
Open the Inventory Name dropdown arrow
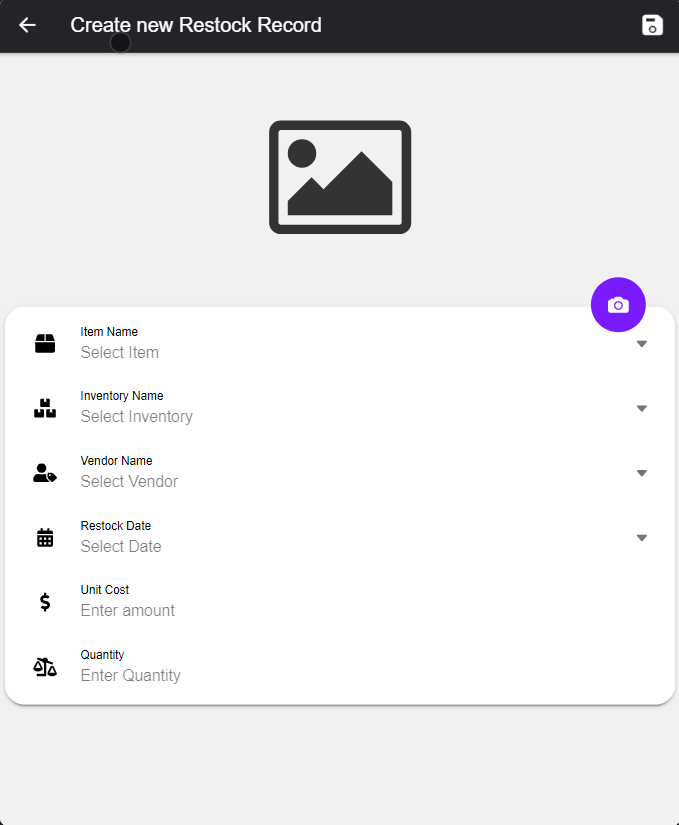tap(642, 408)
